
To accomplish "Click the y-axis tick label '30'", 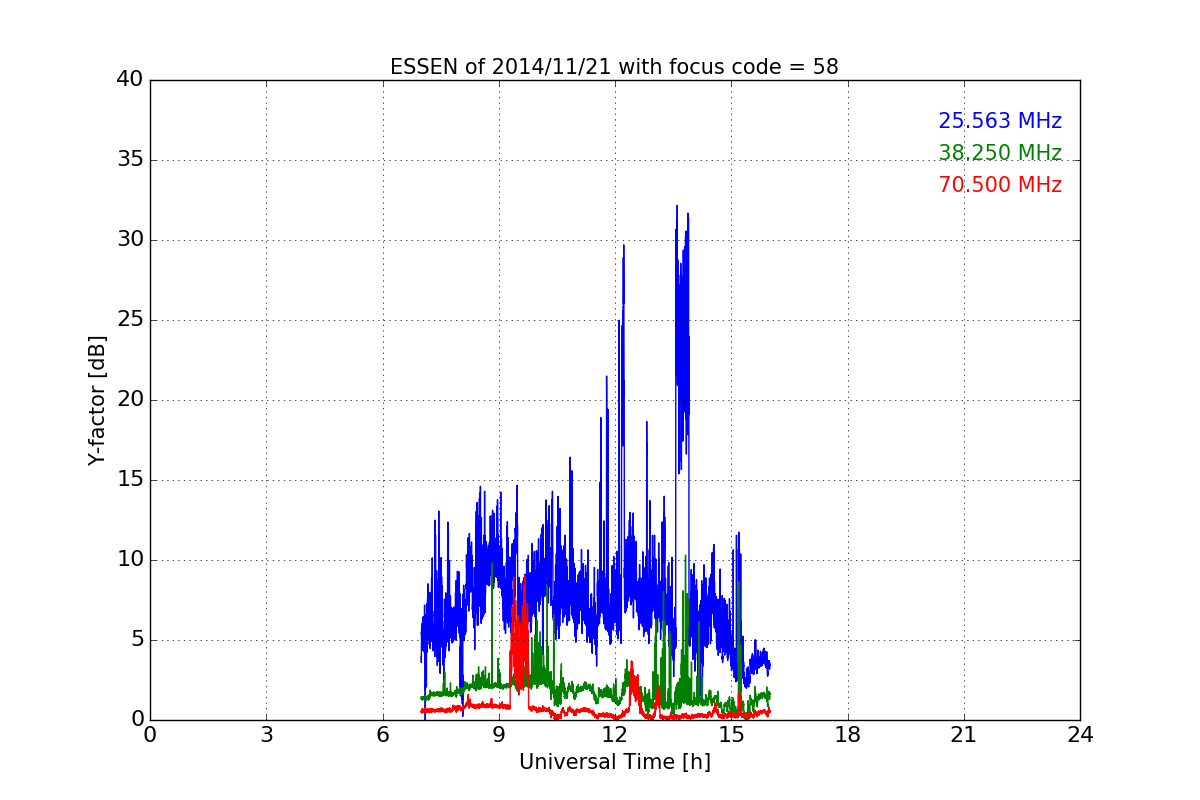I will click(130, 240).
